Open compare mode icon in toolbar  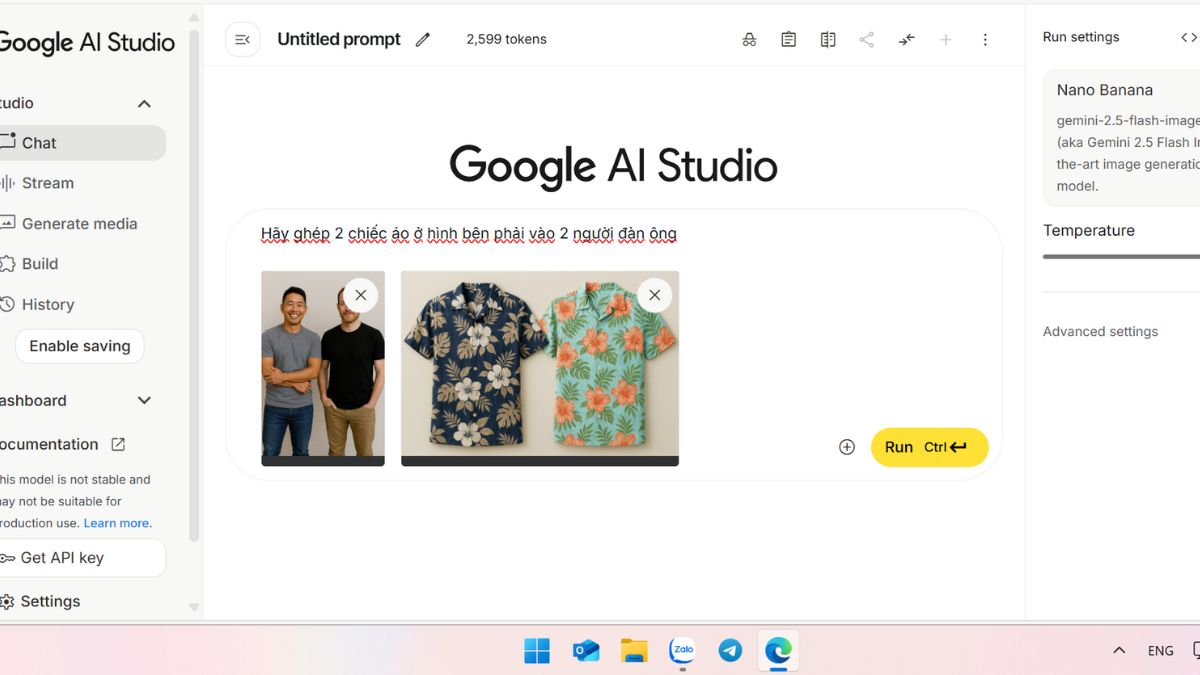tap(828, 39)
